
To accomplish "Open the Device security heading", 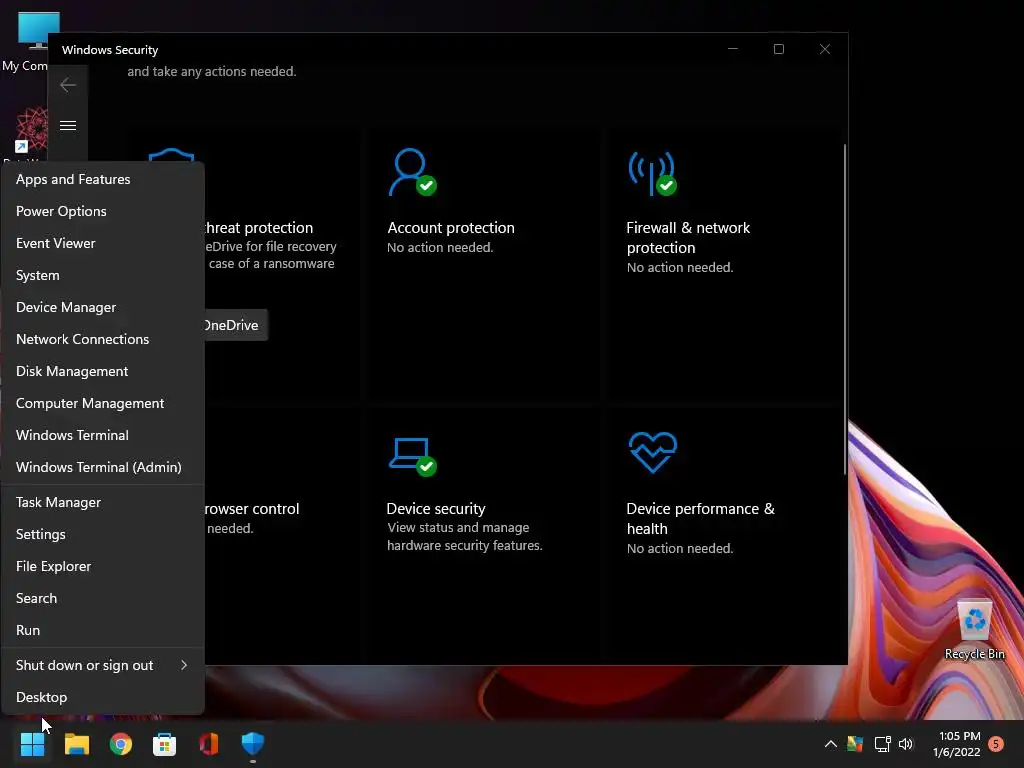I will 436,508.
